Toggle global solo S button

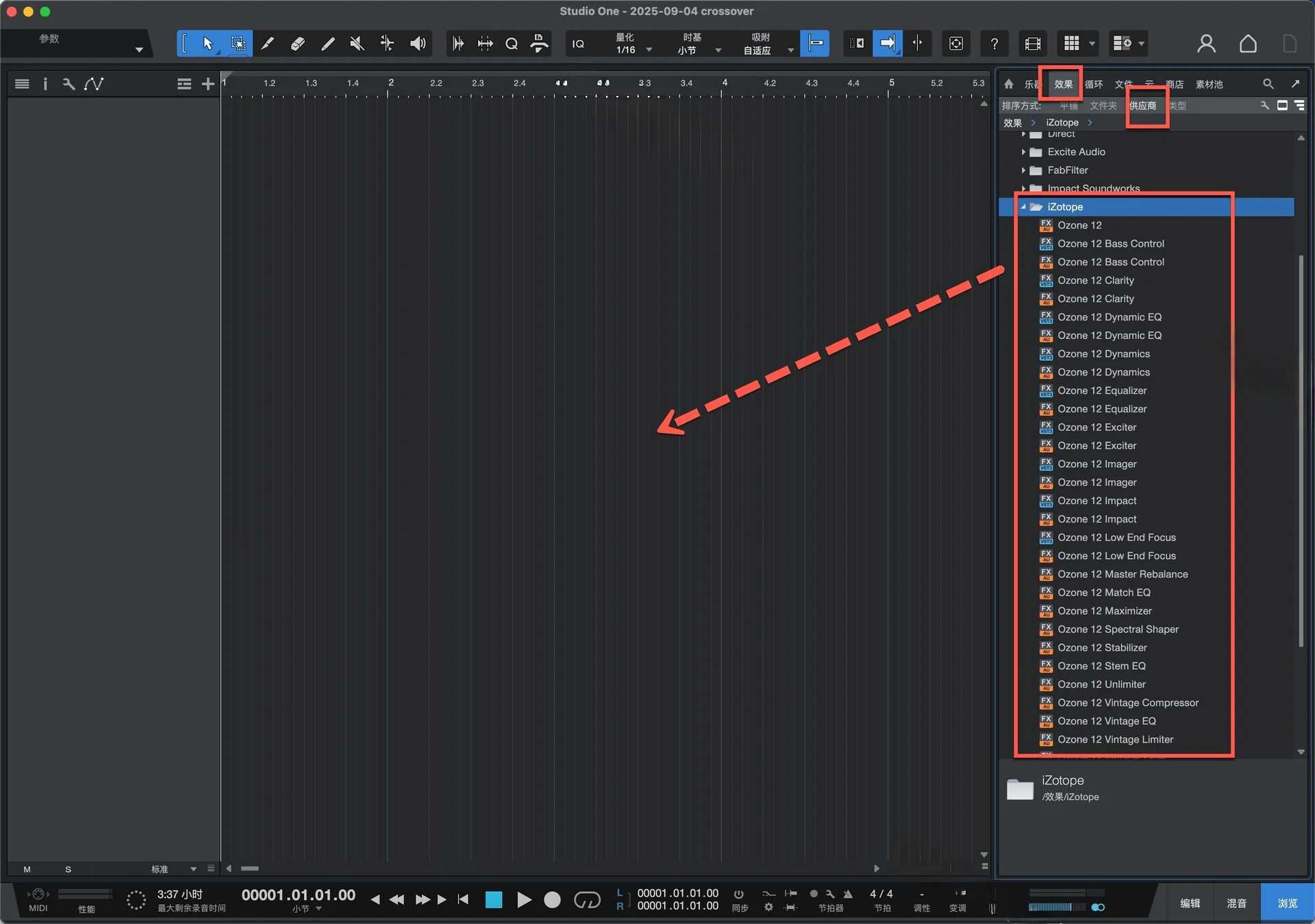tap(68, 869)
